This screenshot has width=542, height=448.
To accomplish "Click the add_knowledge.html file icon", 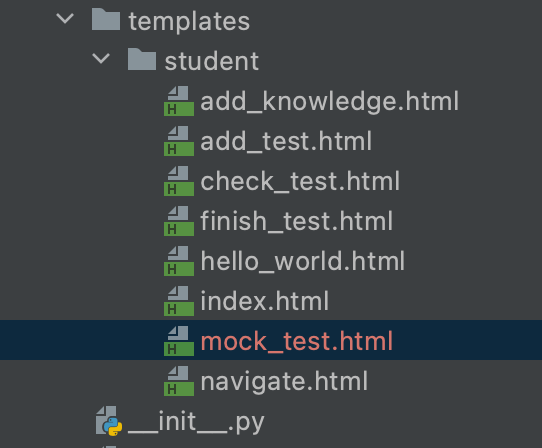I will coord(179,101).
